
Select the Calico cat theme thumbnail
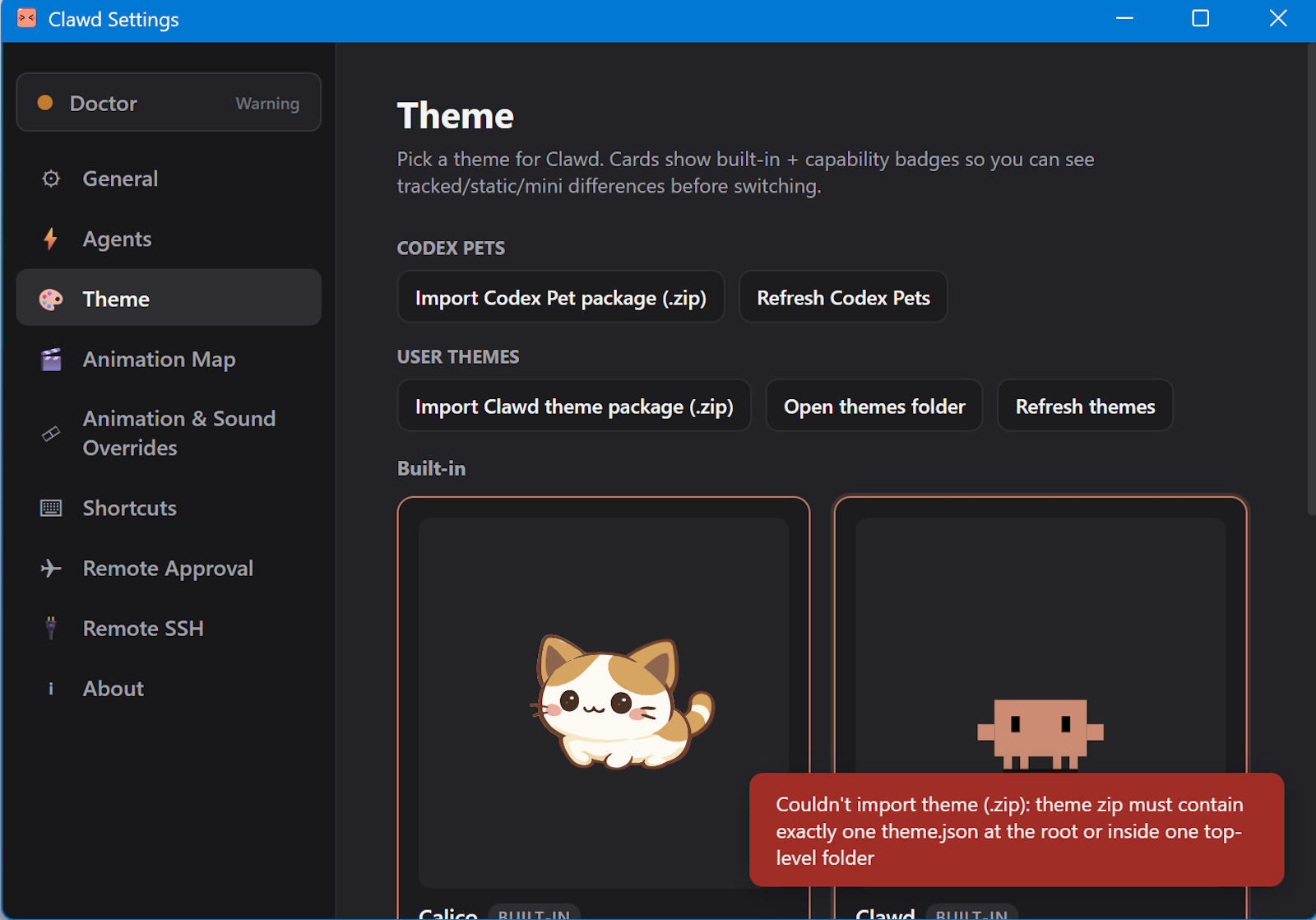point(604,702)
